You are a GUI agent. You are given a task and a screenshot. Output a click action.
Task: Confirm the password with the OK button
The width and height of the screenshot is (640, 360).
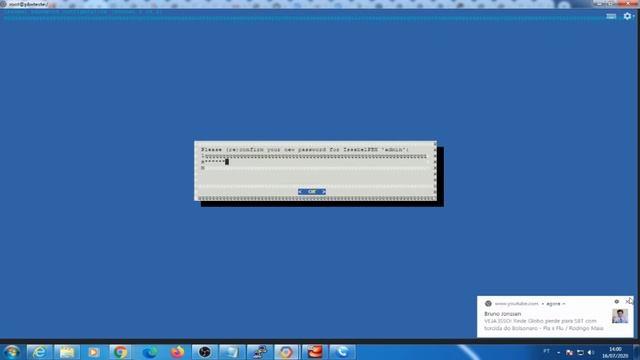click(x=312, y=191)
